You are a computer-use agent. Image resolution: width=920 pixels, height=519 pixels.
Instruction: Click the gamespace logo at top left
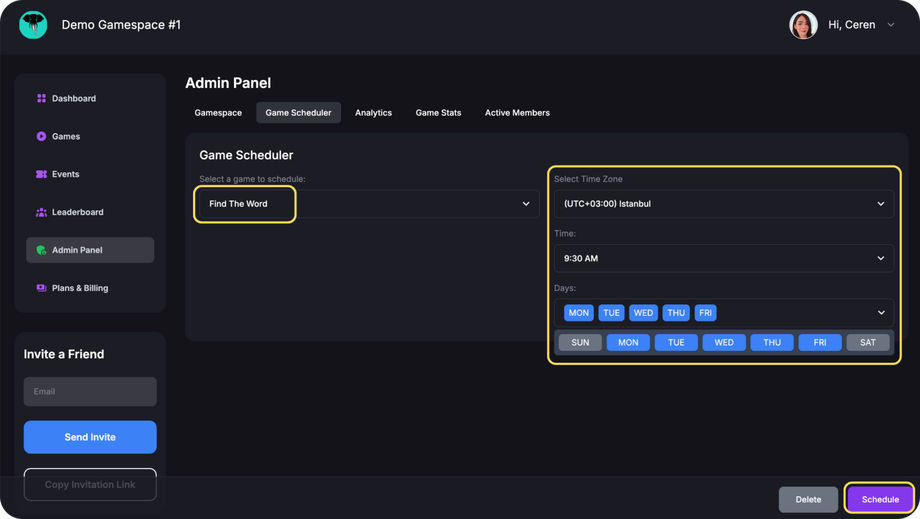coord(33,25)
